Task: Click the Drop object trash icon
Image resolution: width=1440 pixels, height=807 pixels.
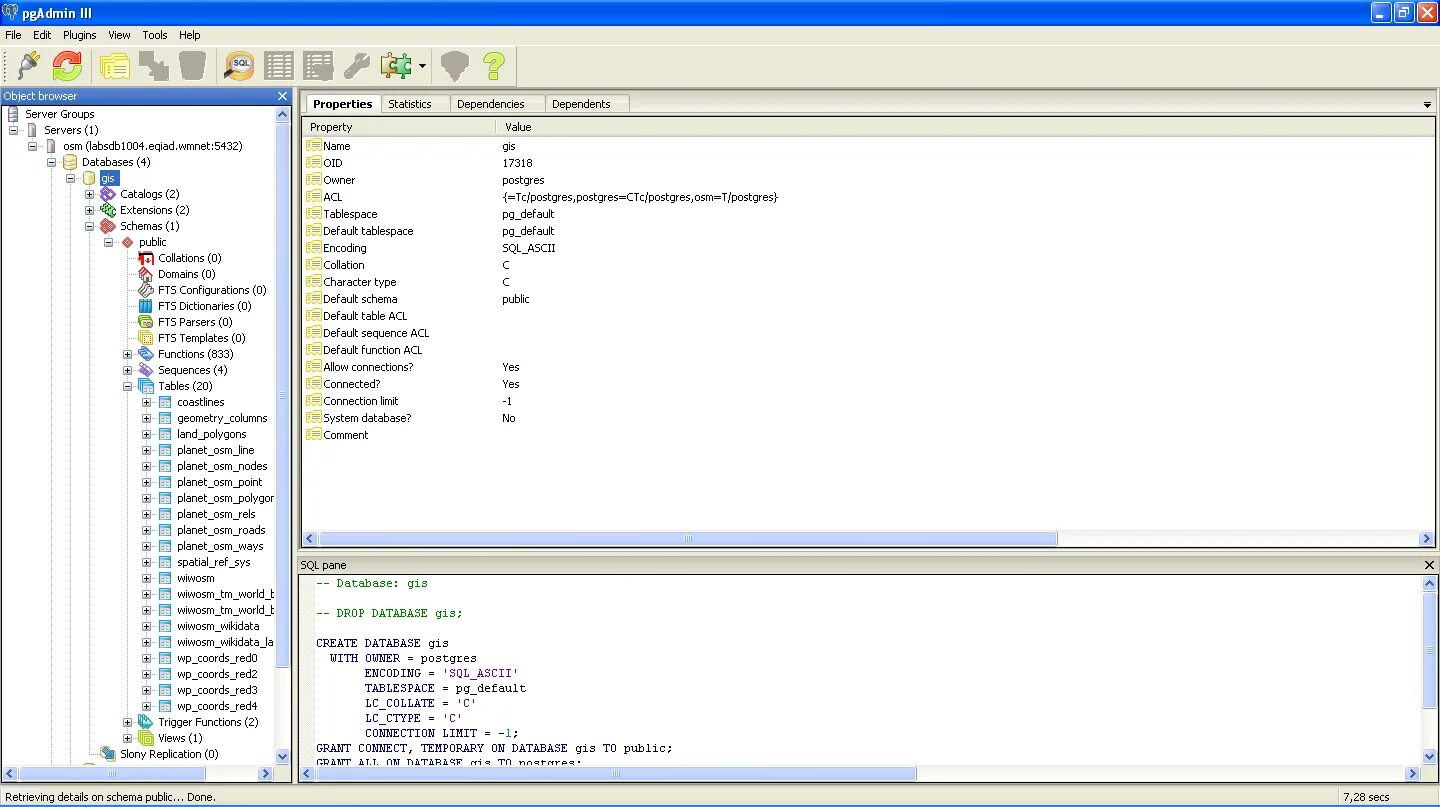Action: click(192, 67)
